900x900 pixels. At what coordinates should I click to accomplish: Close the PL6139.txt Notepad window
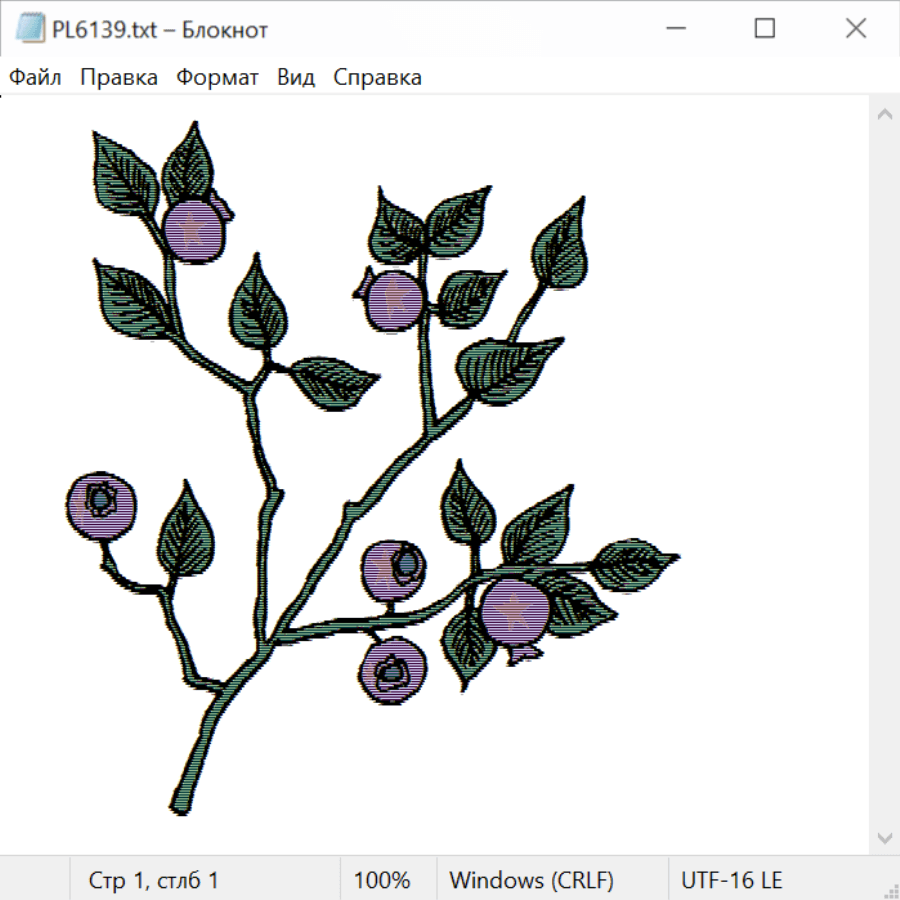(855, 30)
